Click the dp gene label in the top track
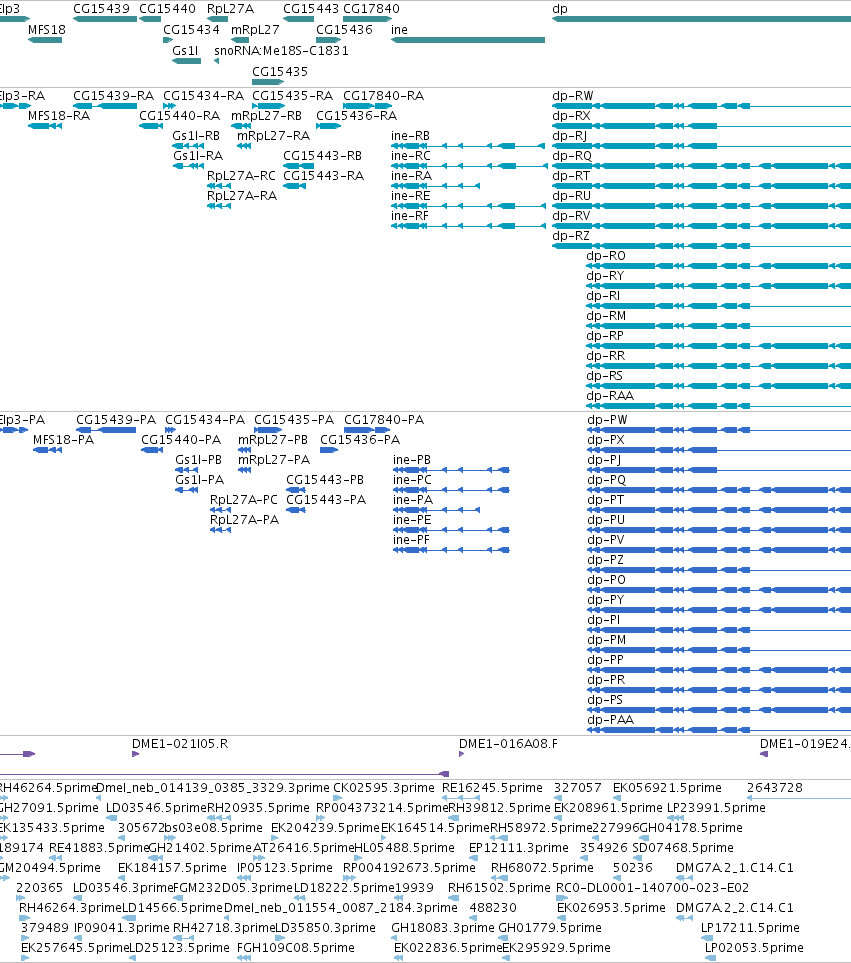 [x=560, y=9]
